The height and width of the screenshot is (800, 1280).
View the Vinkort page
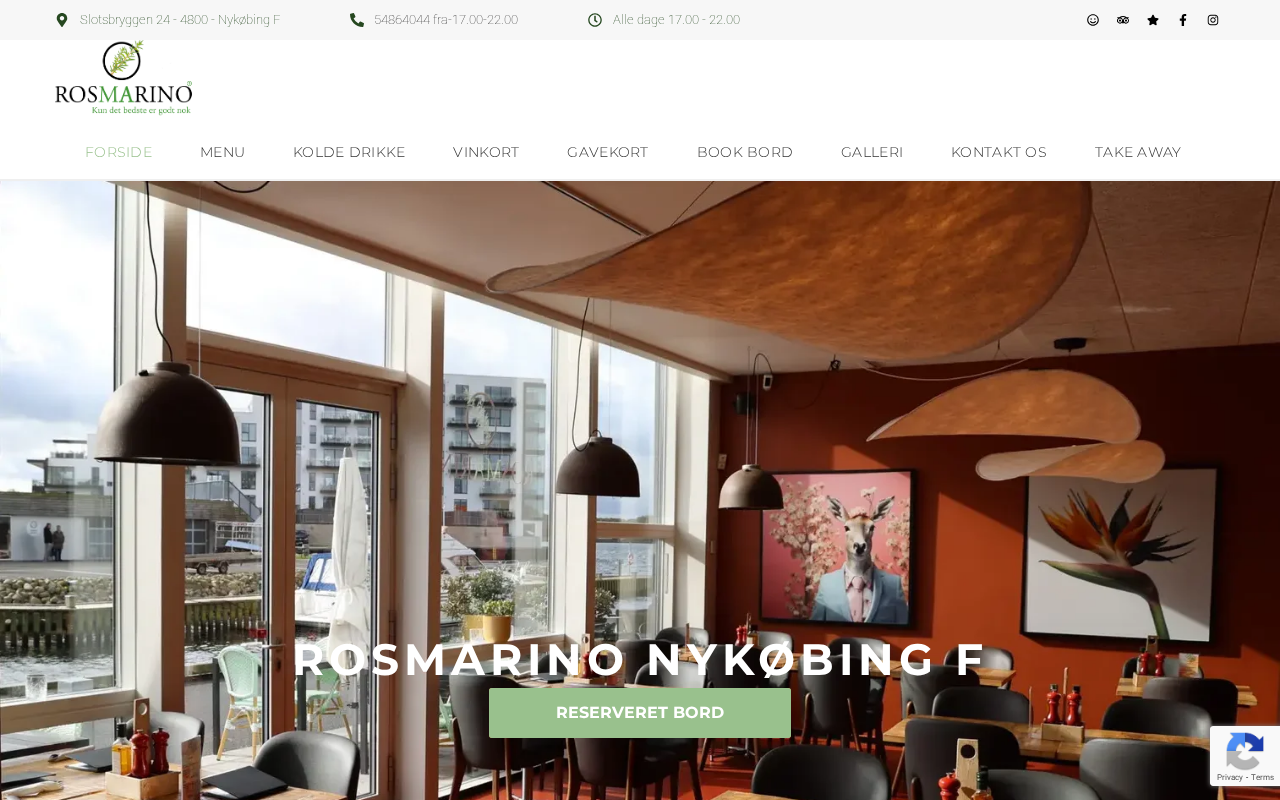click(x=486, y=152)
